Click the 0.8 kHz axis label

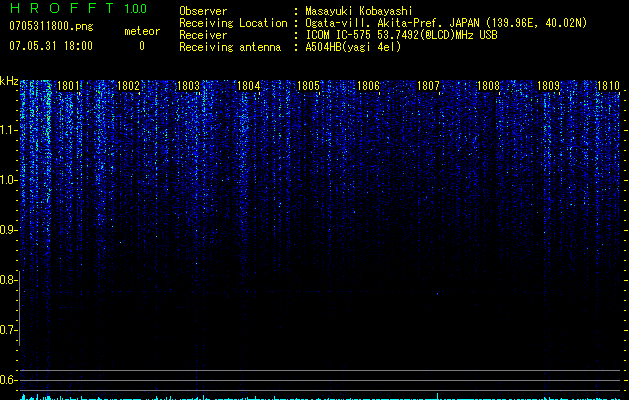point(7,280)
